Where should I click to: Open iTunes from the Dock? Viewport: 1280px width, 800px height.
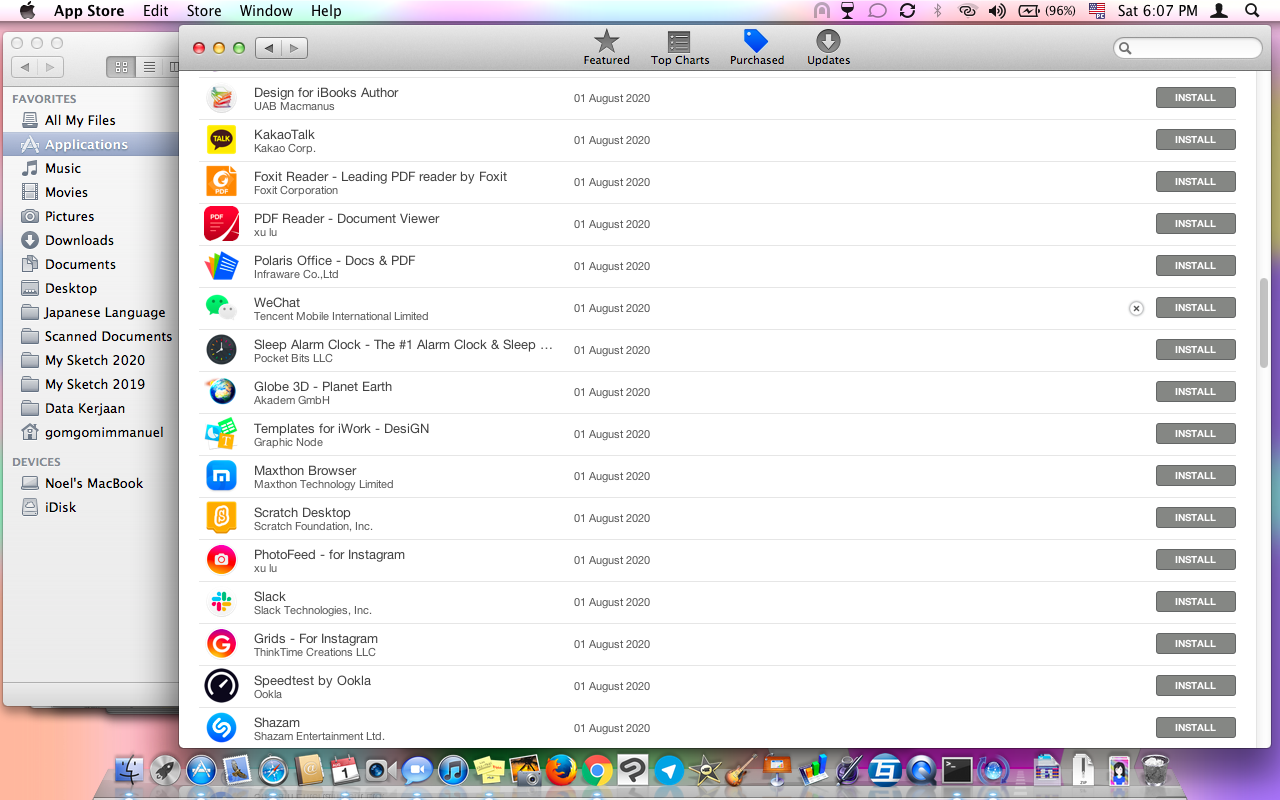[x=453, y=770]
